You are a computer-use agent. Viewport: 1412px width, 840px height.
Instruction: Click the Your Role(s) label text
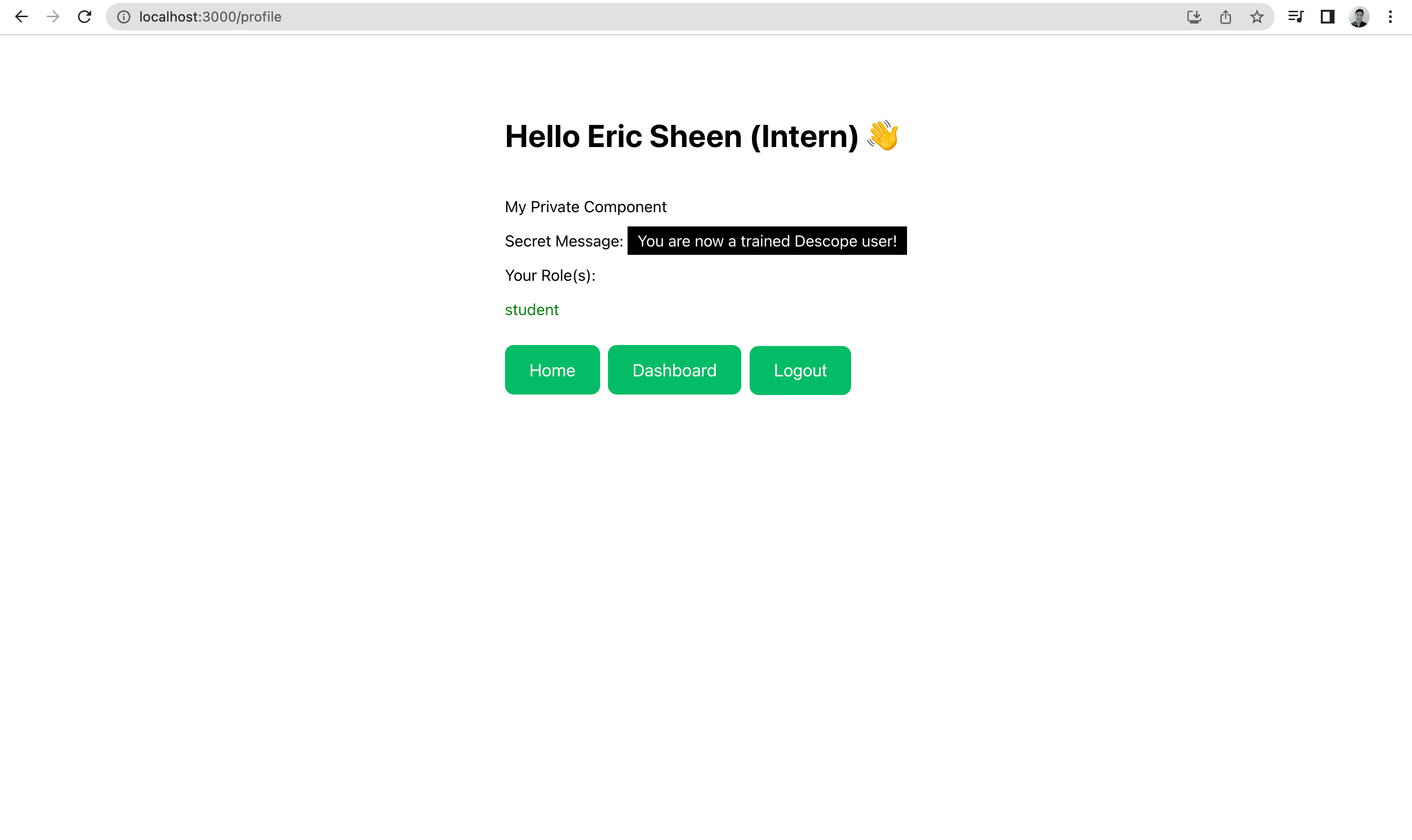pos(550,275)
